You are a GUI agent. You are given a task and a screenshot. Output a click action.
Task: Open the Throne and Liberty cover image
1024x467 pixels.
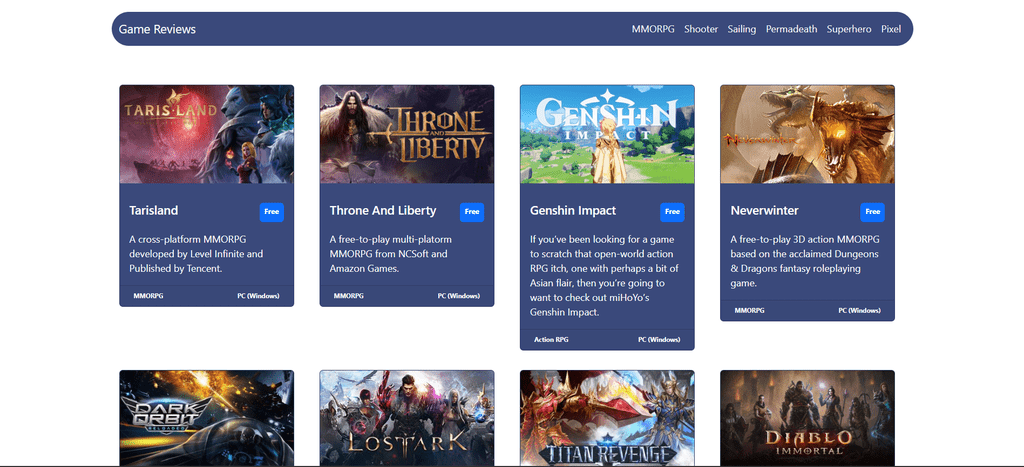click(407, 134)
